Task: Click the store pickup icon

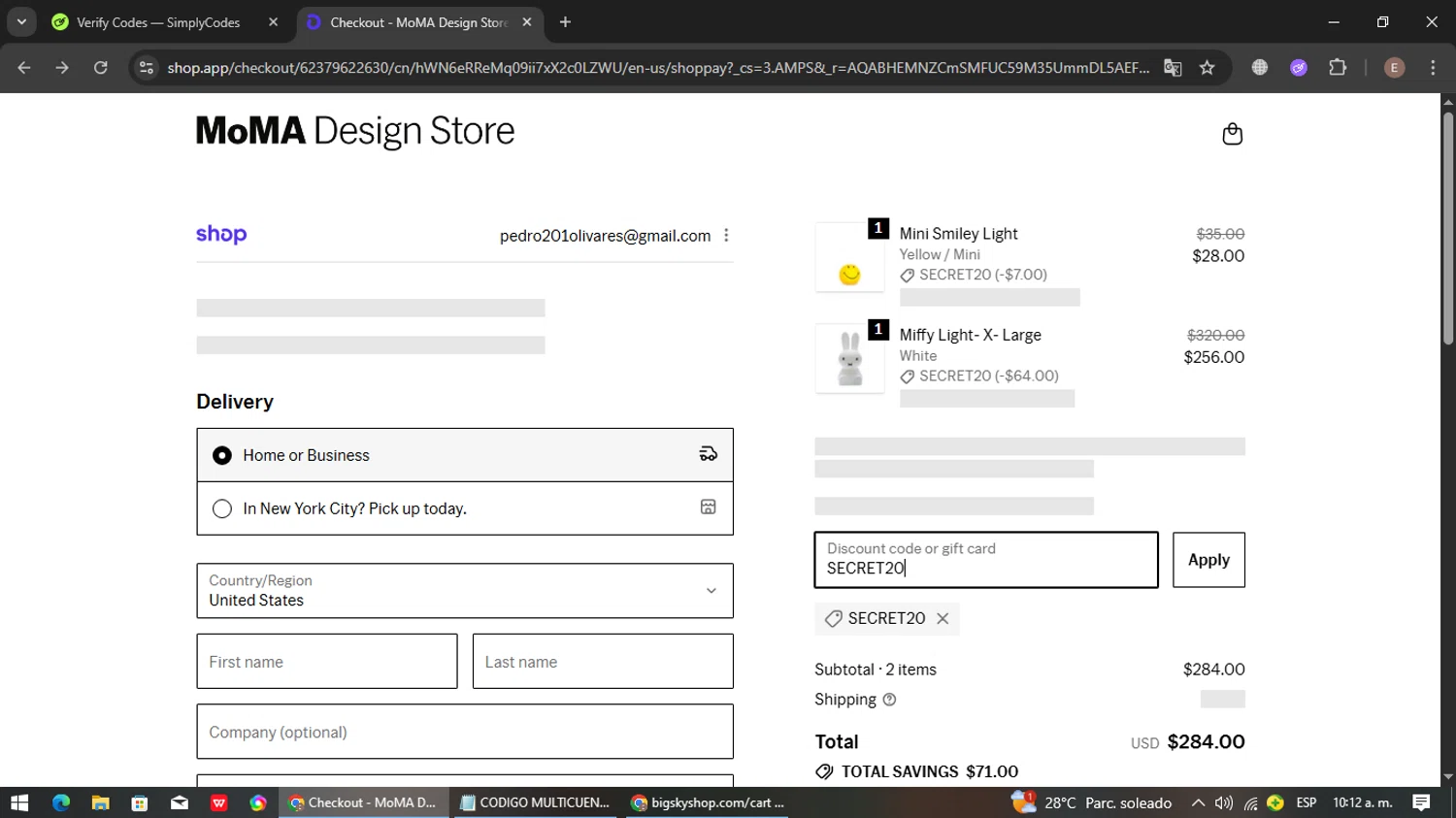Action: coord(709,507)
